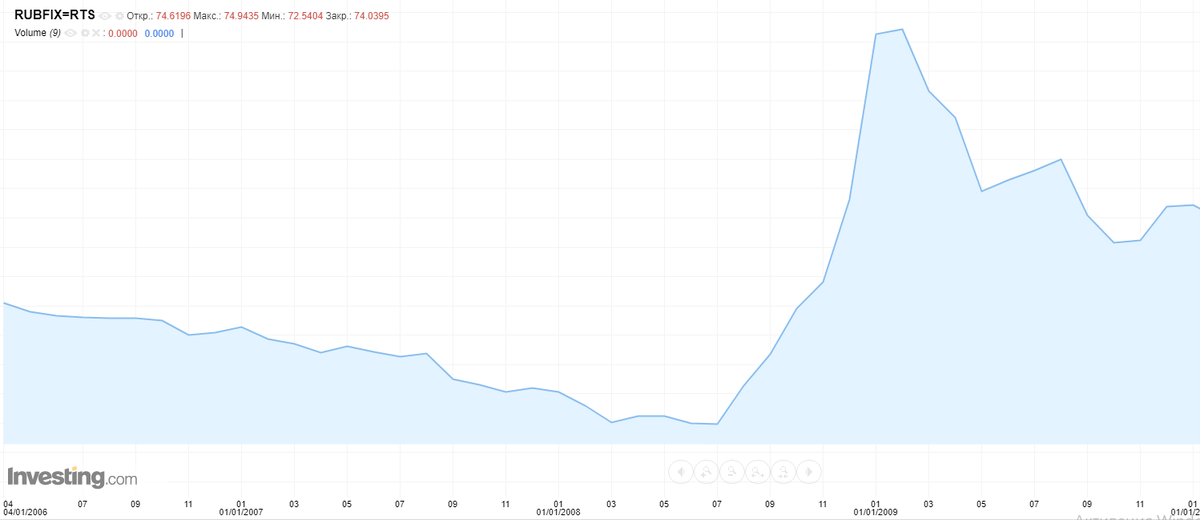Remove Volume indicator with X icon
This screenshot has height=520, width=1200.
pos(96,33)
